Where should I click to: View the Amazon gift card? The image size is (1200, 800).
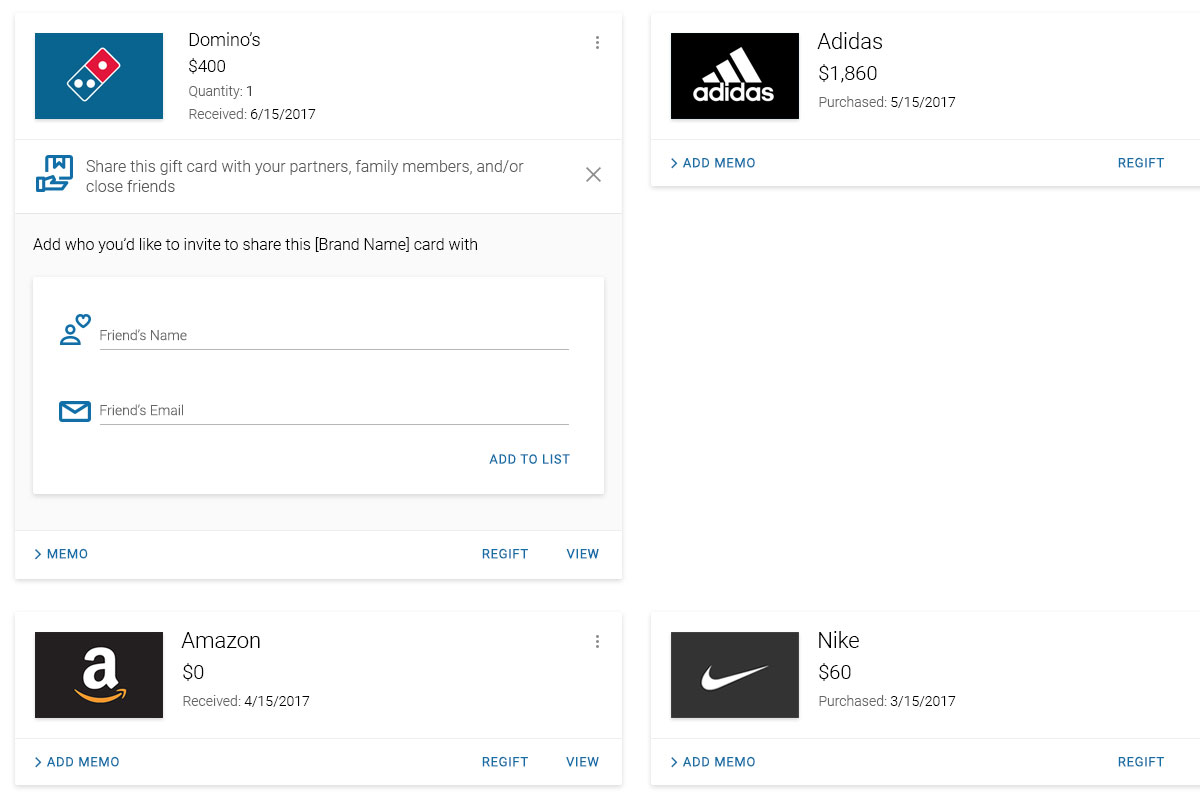(583, 762)
